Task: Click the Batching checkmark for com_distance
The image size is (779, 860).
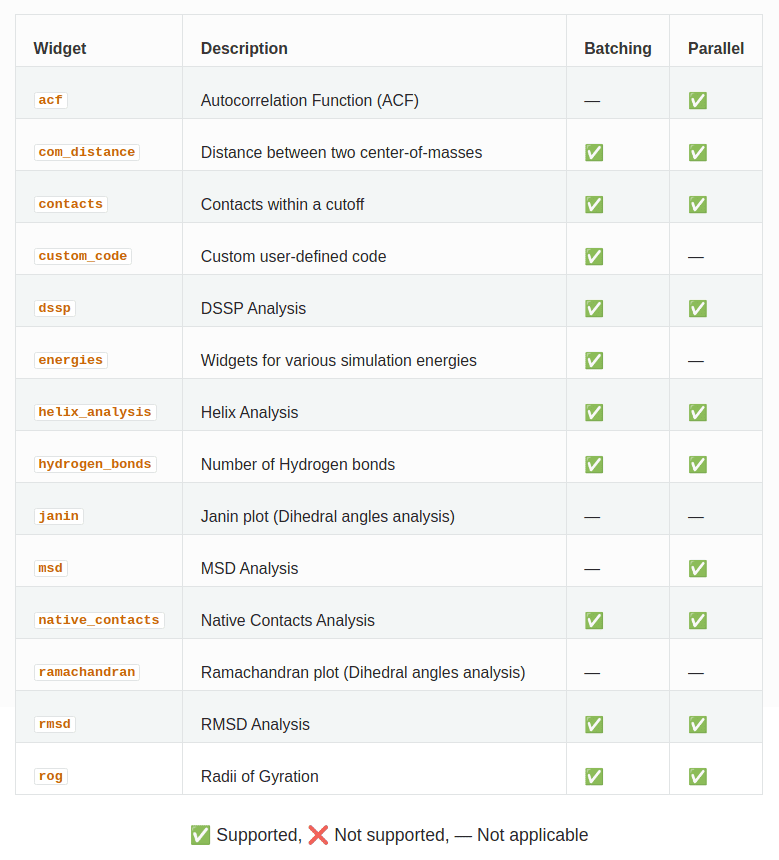Action: coord(594,152)
